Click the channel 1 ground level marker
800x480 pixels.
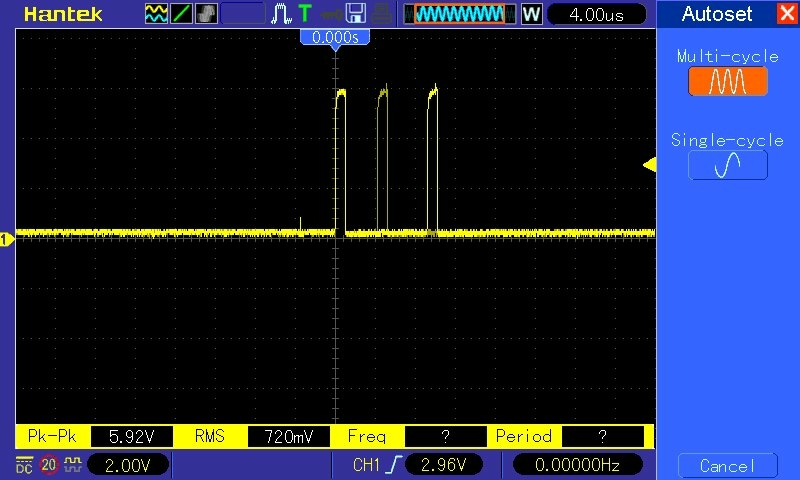[x=6, y=239]
